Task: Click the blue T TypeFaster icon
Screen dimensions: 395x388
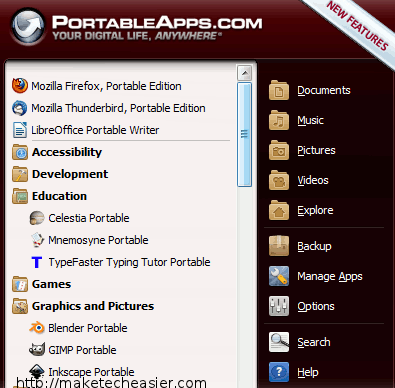Action: click(x=37, y=262)
